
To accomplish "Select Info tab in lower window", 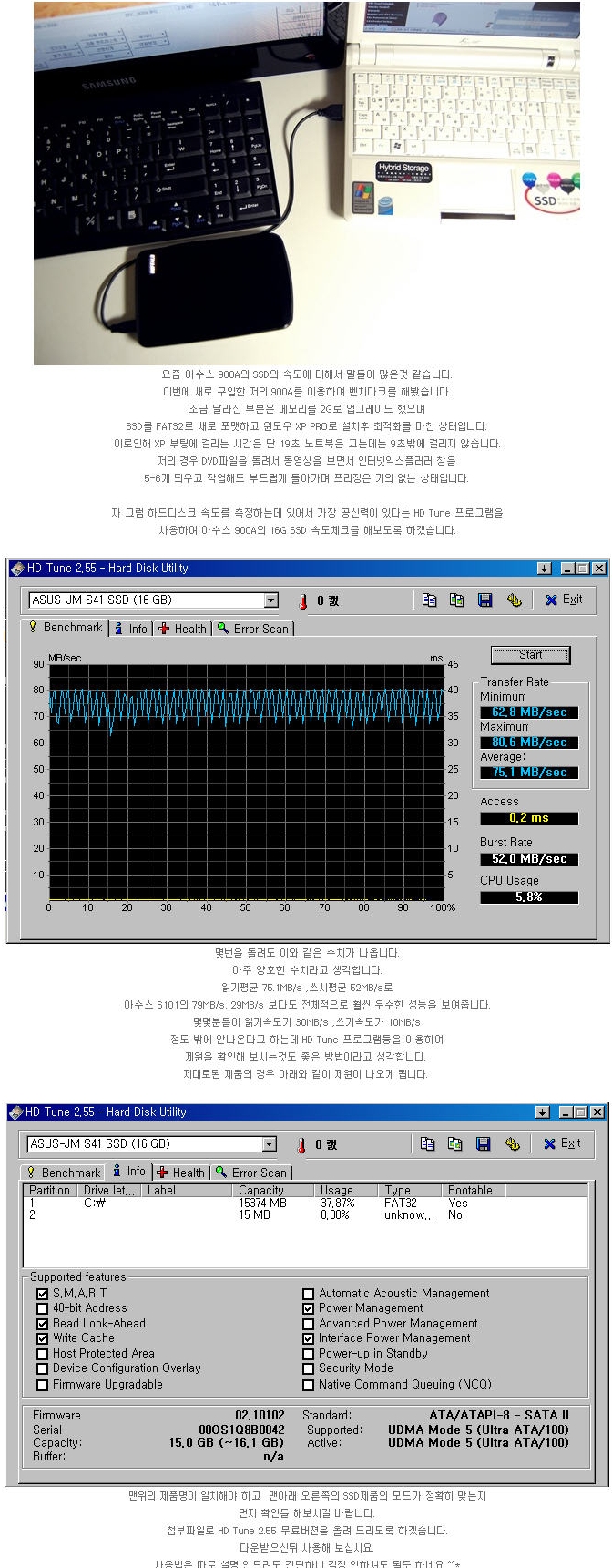I will pyautogui.click(x=129, y=1172).
